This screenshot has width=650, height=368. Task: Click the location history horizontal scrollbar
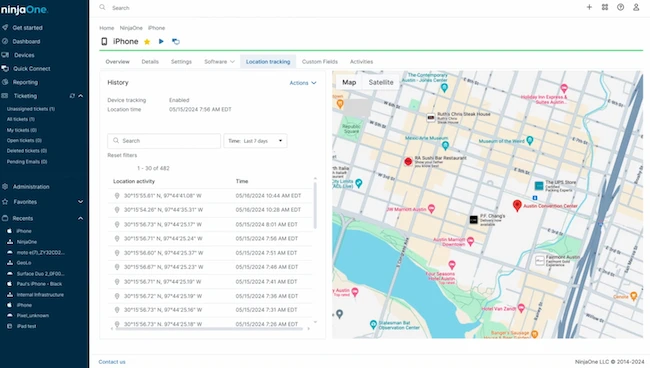(209, 329)
